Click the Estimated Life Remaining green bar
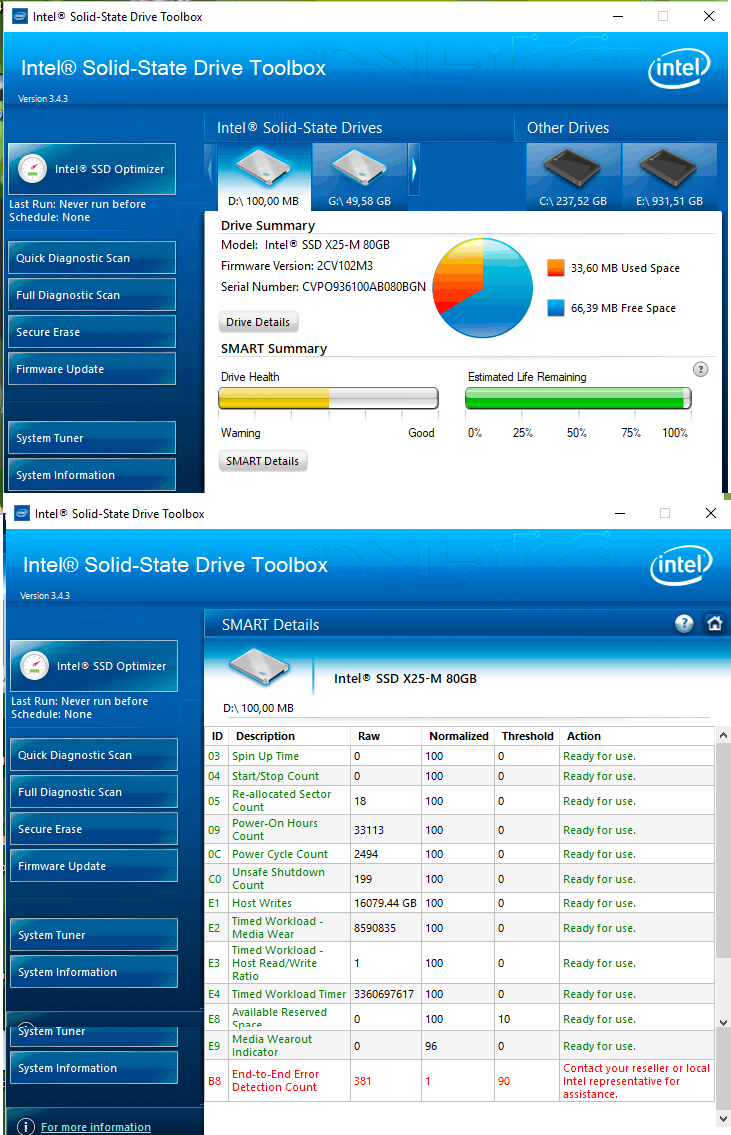Image resolution: width=731 pixels, height=1135 pixels. coord(578,398)
